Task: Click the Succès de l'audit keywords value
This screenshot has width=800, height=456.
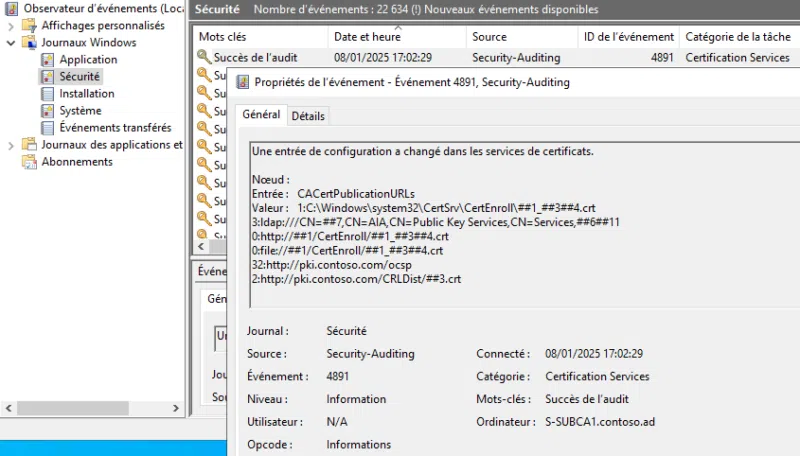Action: coord(587,399)
